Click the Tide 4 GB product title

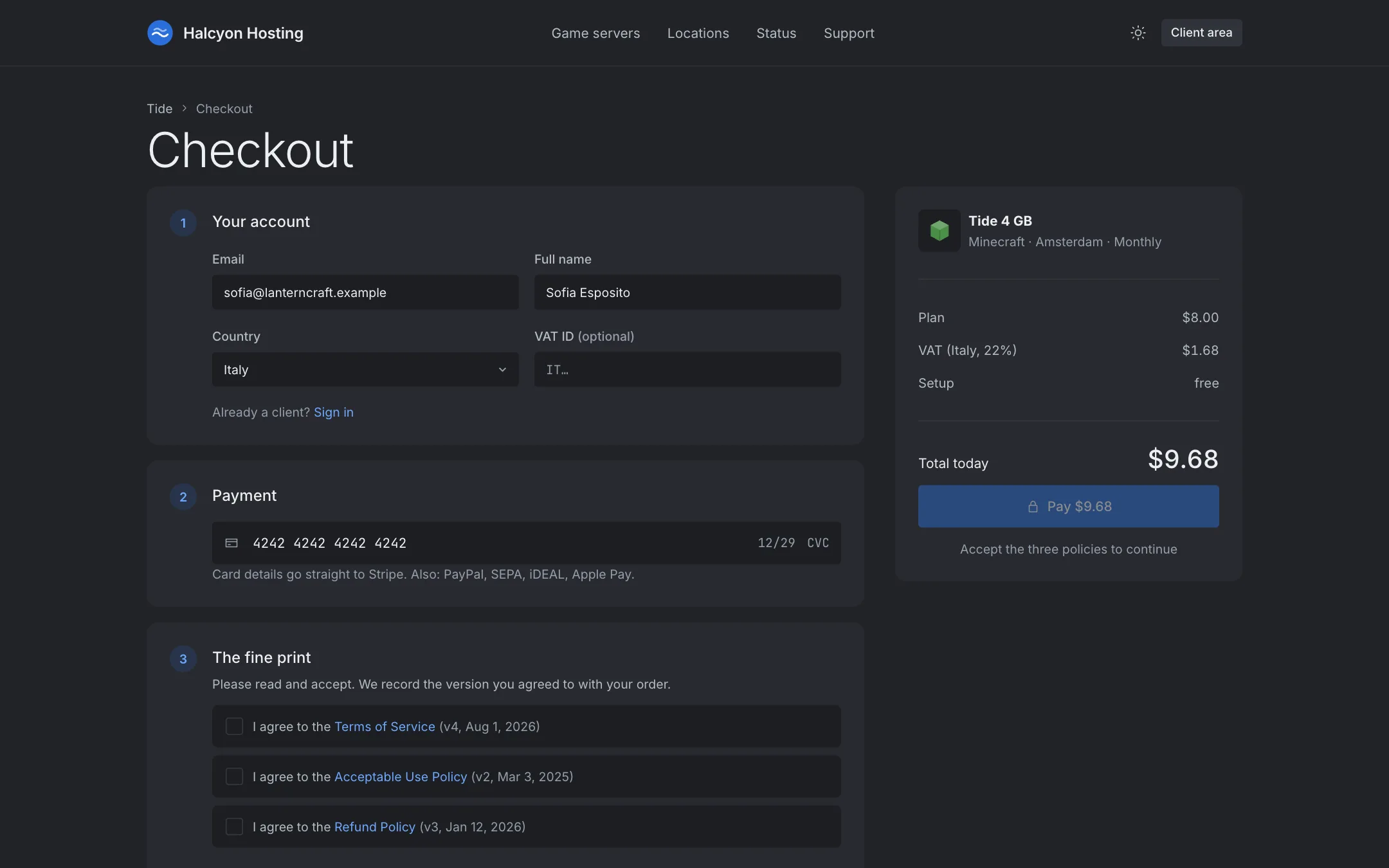(x=1000, y=221)
